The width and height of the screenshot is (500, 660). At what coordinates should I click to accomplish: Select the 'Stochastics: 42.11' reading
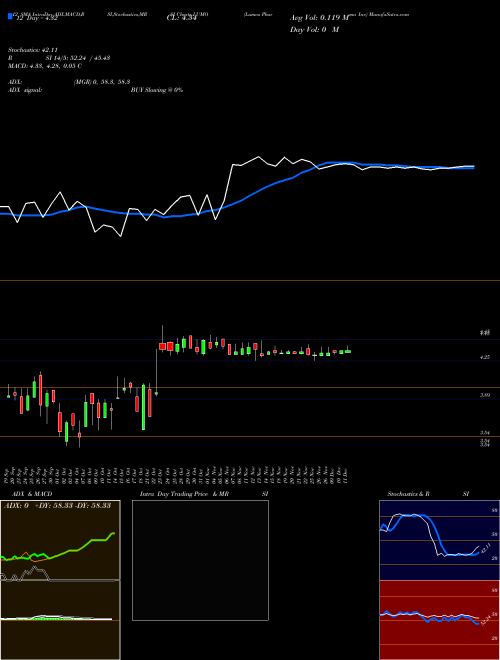[x=33, y=50]
